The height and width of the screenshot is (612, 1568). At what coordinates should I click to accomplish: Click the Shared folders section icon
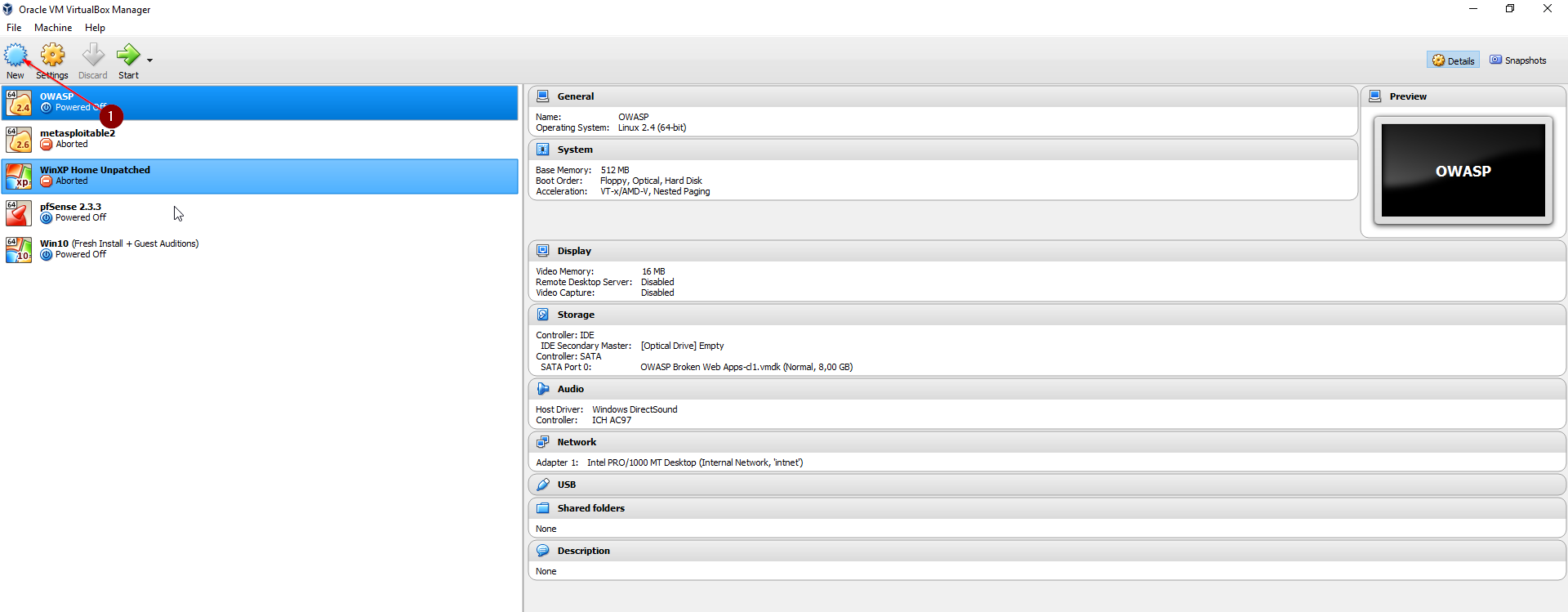[543, 508]
